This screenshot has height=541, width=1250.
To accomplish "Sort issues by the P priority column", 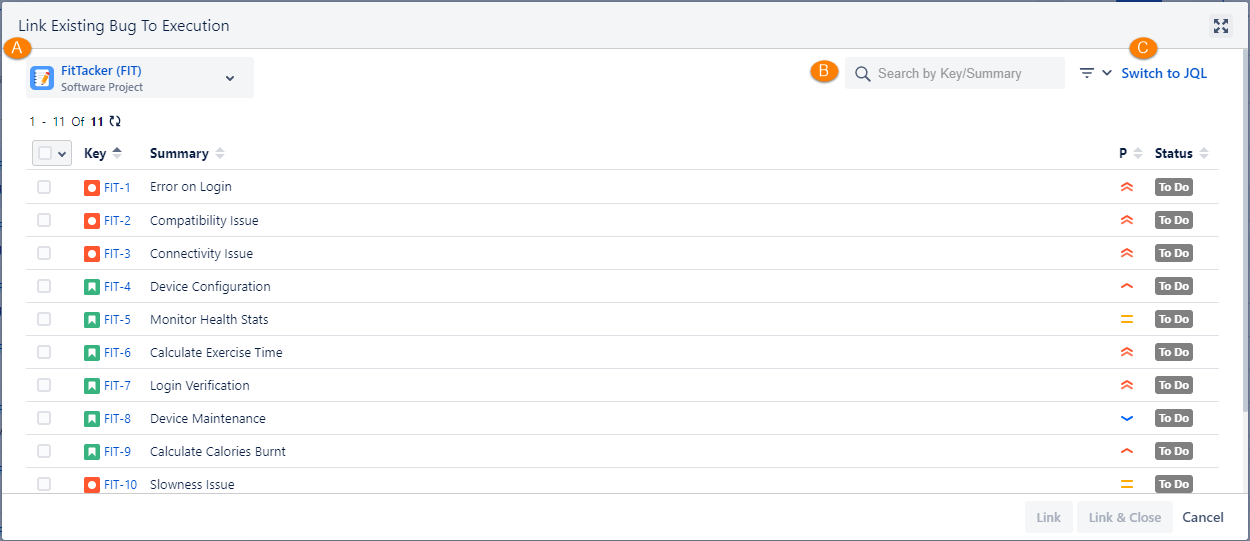I will [x=1130, y=154].
